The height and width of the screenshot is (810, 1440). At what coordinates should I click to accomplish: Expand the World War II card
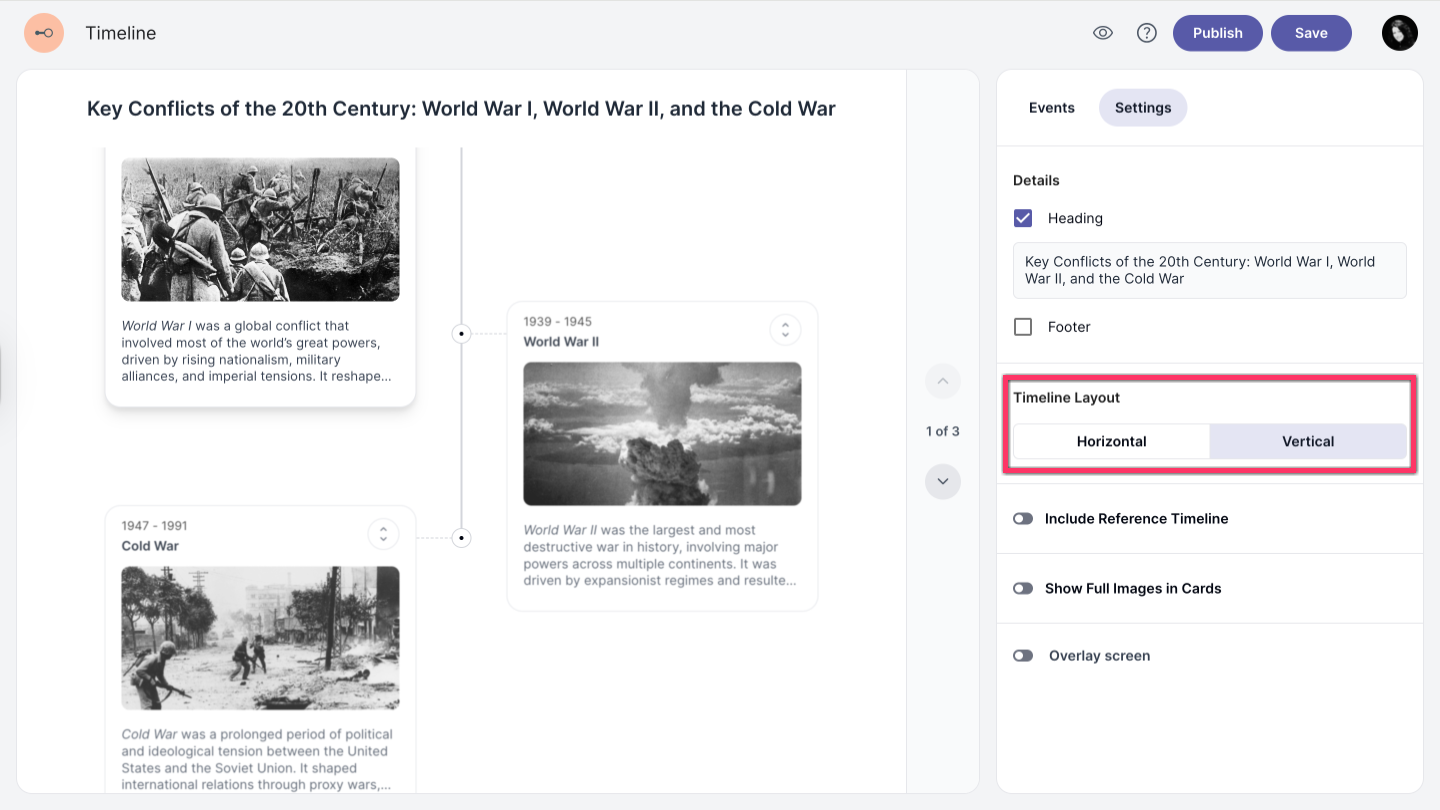click(x=785, y=329)
